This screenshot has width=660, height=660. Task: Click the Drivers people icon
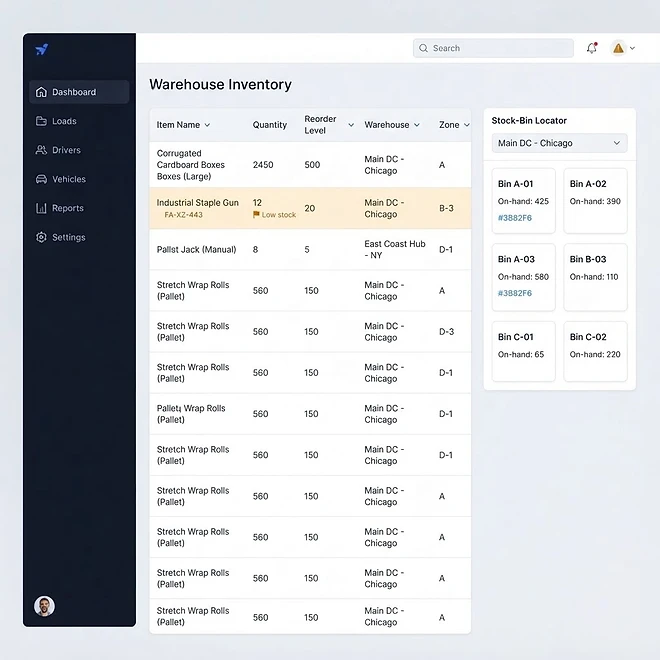tap(41, 150)
